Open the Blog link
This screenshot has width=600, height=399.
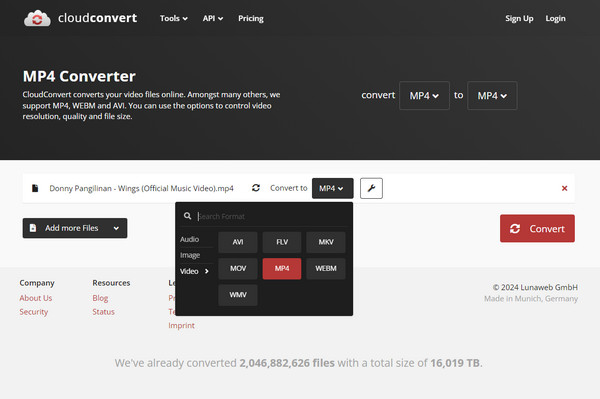point(100,298)
